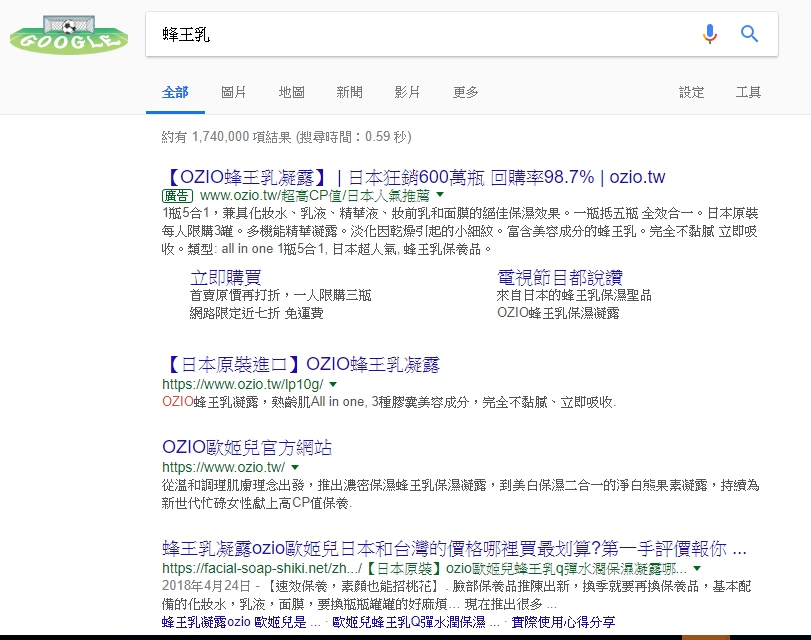Expand arrow next to https://www.ozio.tw/ URL
This screenshot has width=811, height=640.
coord(295,467)
